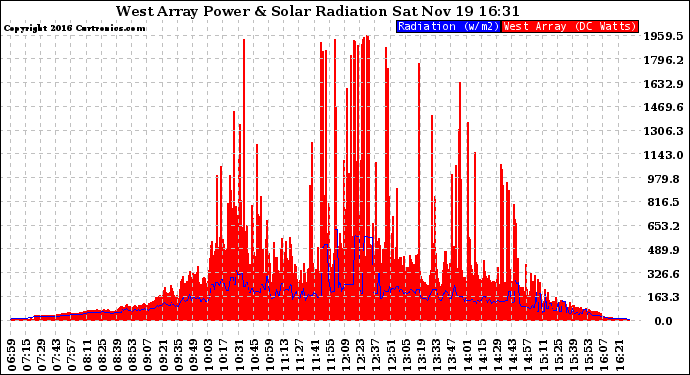The height and width of the screenshot is (375, 690).
Task: Click the y-axis value 0.0
Action: coord(663,321)
